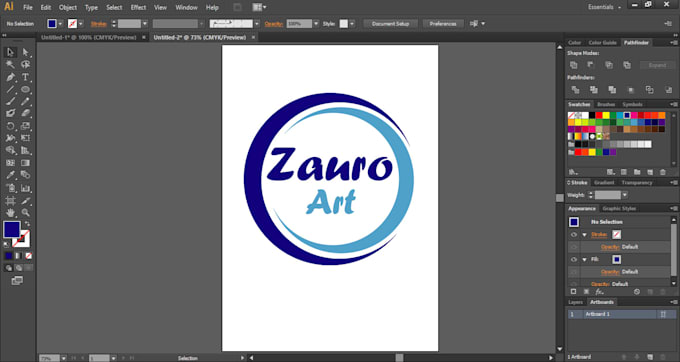
Task: Select the Line Segment tool
Action: tap(10, 89)
